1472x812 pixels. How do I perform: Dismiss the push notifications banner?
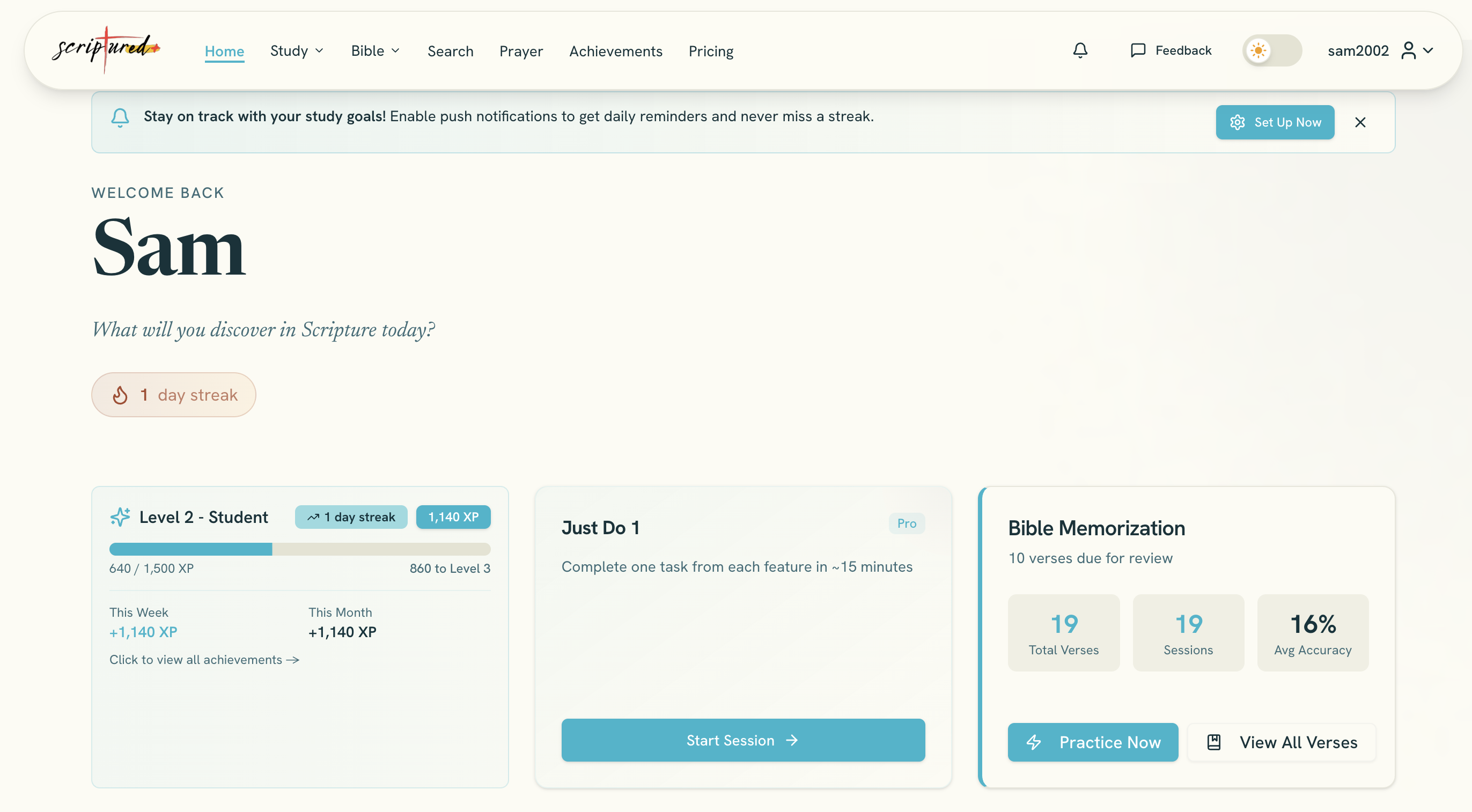pyautogui.click(x=1360, y=122)
